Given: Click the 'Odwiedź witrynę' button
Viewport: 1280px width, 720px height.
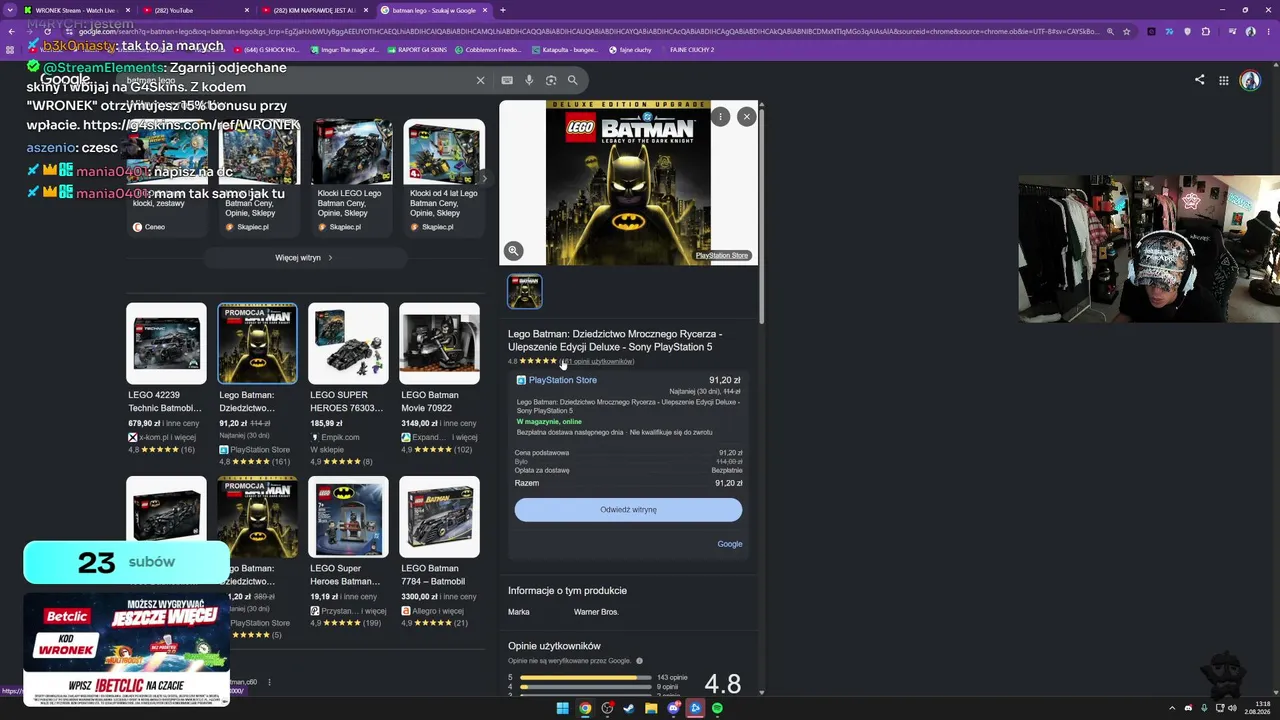Looking at the screenshot, I should (628, 510).
